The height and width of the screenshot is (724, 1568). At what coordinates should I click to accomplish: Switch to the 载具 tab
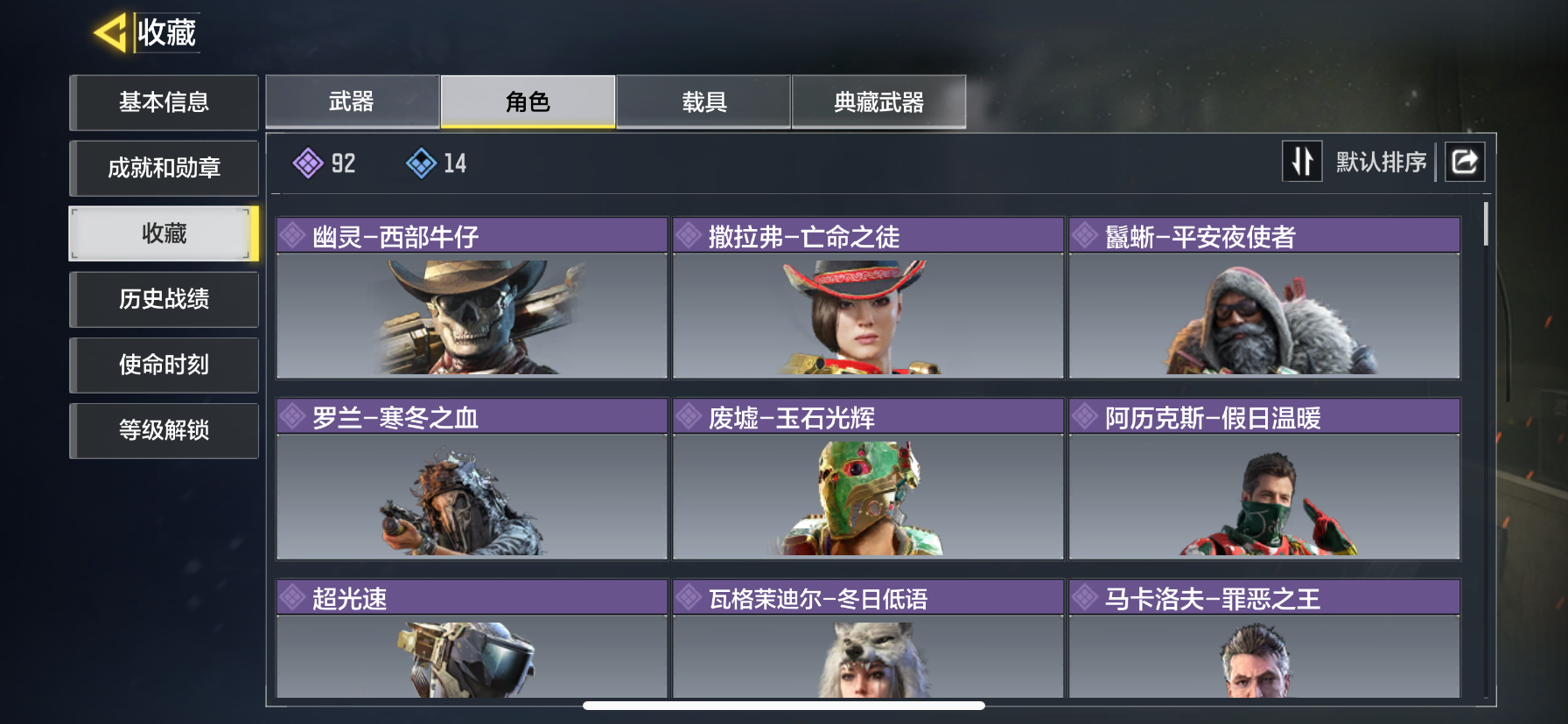point(704,101)
